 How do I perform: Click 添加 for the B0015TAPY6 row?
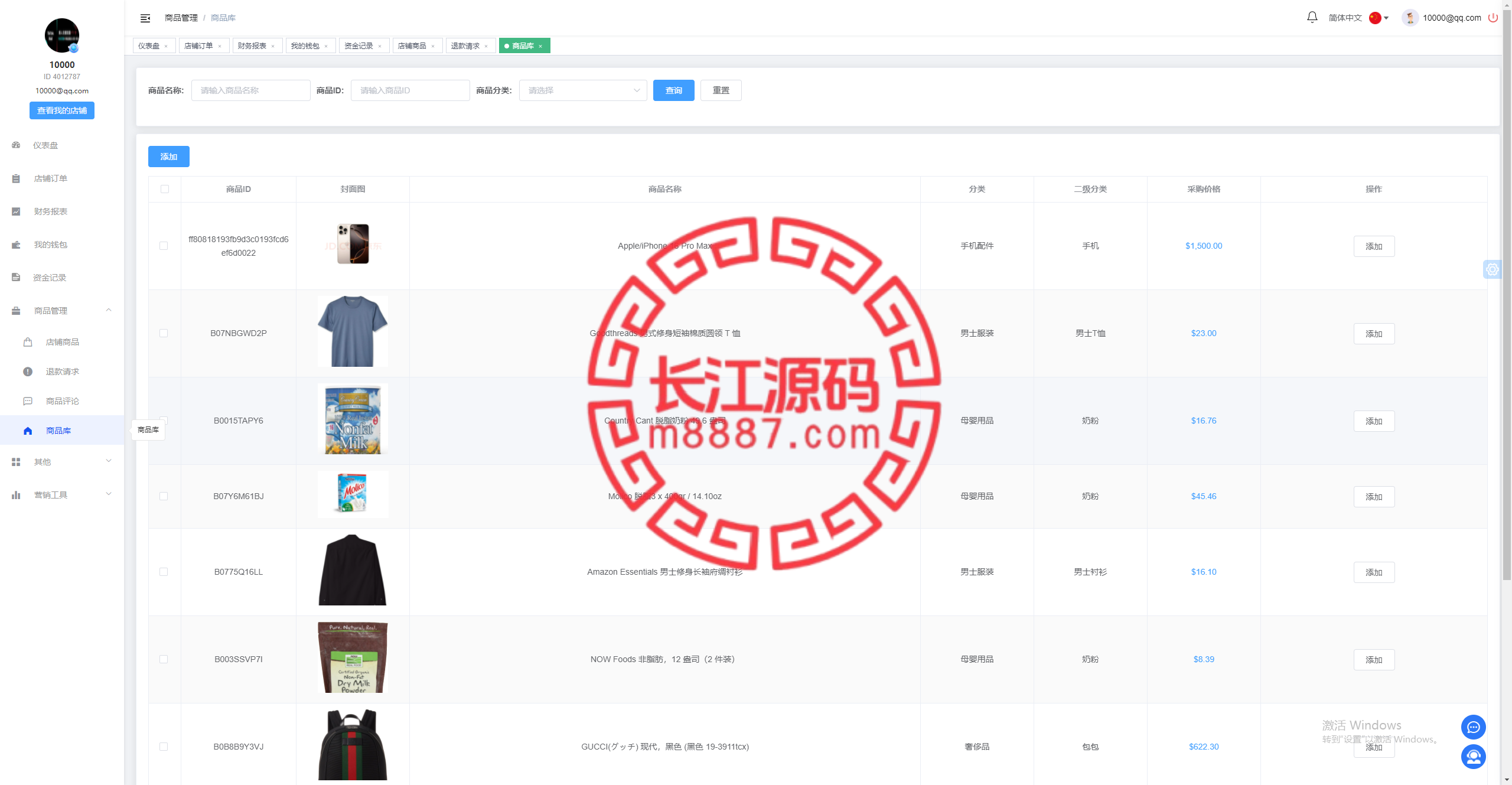point(1374,421)
